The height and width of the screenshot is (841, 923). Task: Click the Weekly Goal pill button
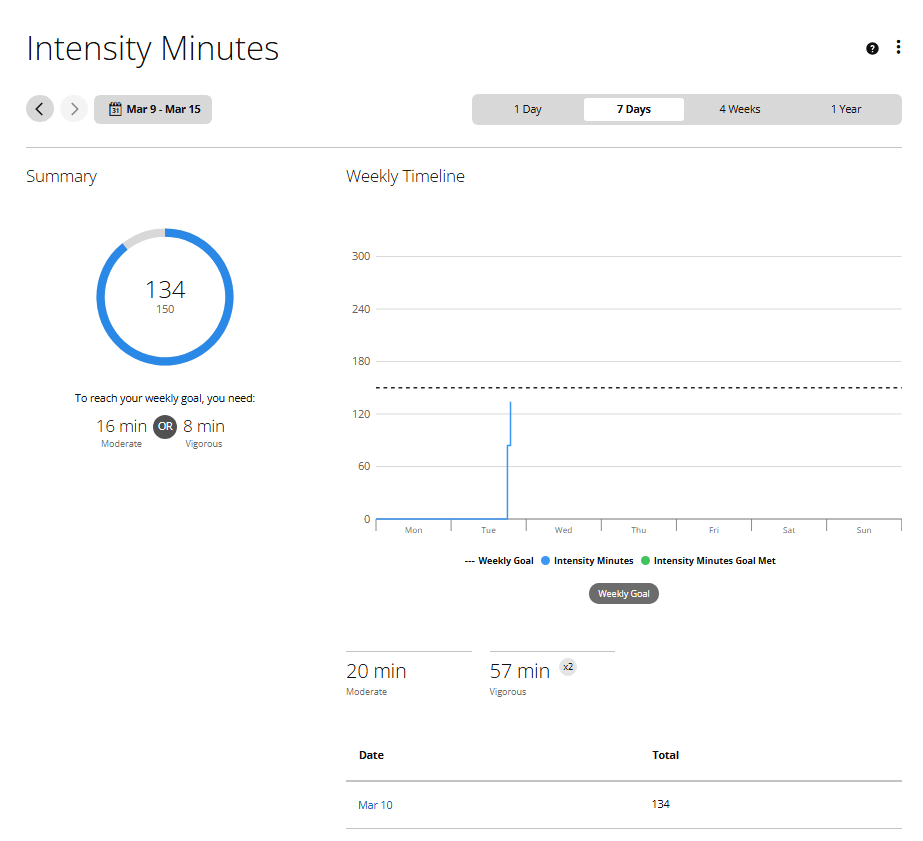click(624, 594)
